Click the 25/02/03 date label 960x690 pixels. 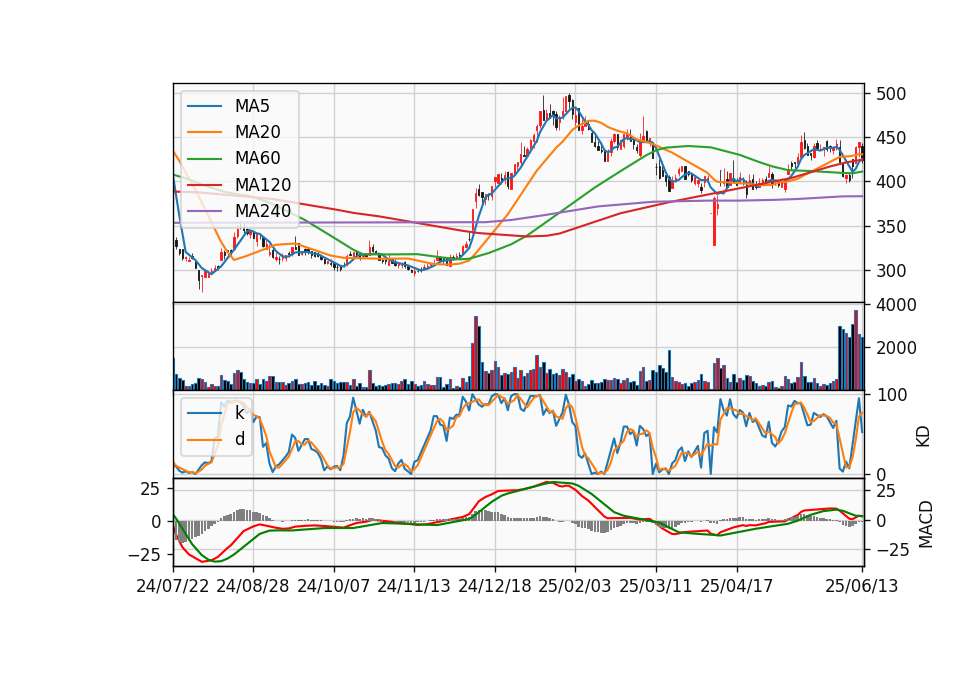point(575,586)
